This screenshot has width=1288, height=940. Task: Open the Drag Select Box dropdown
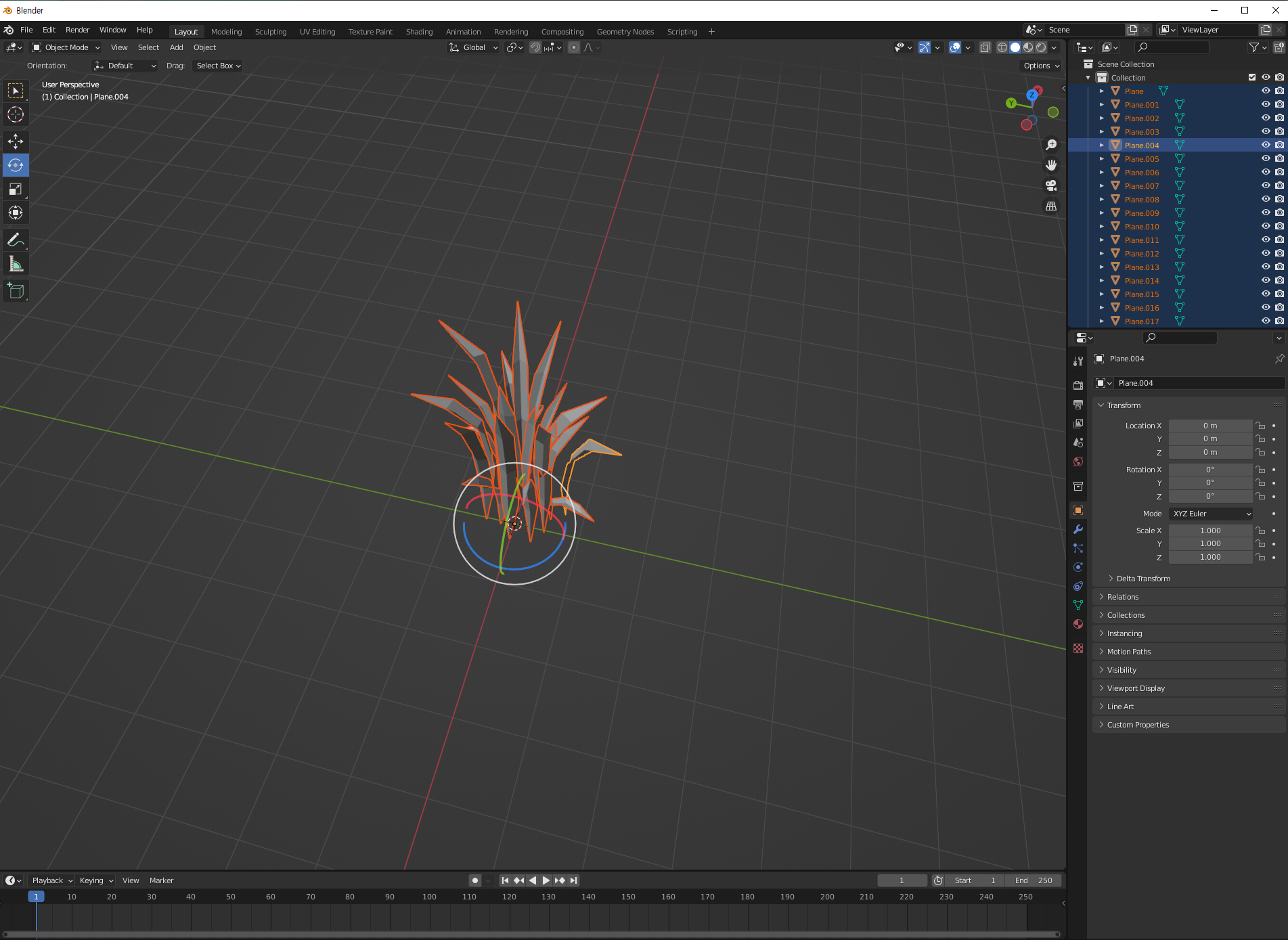click(218, 66)
